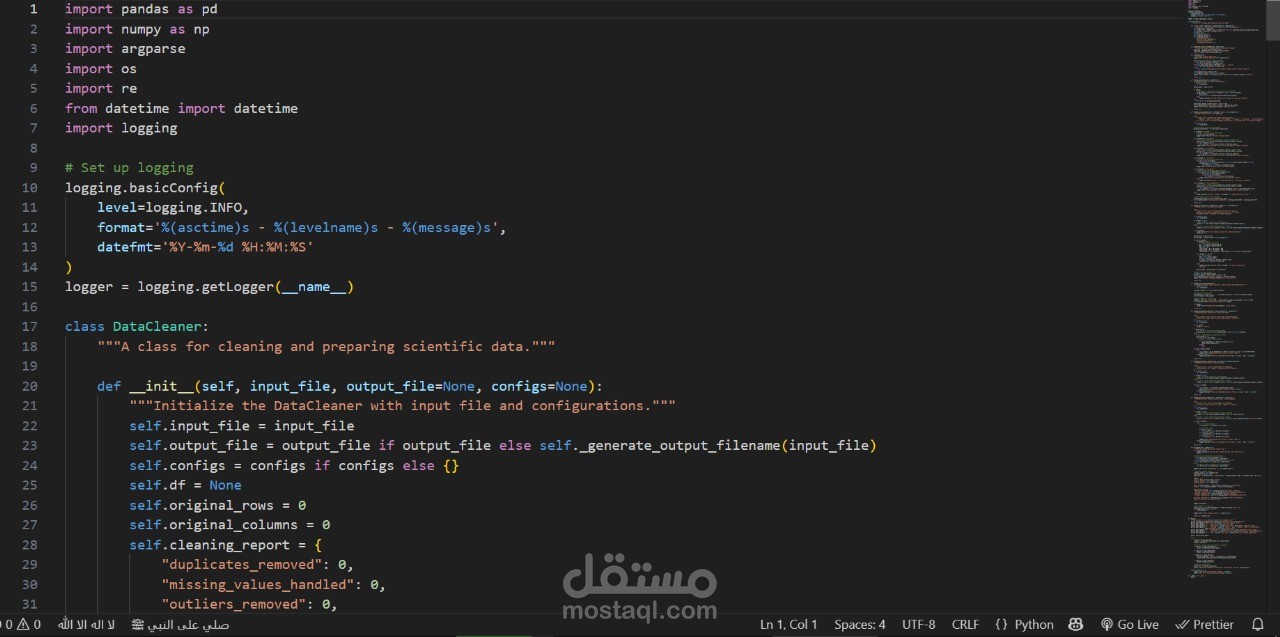Click the 'صلي على النبي' status bar item
The width and height of the screenshot is (1280, 637).
pos(181,624)
